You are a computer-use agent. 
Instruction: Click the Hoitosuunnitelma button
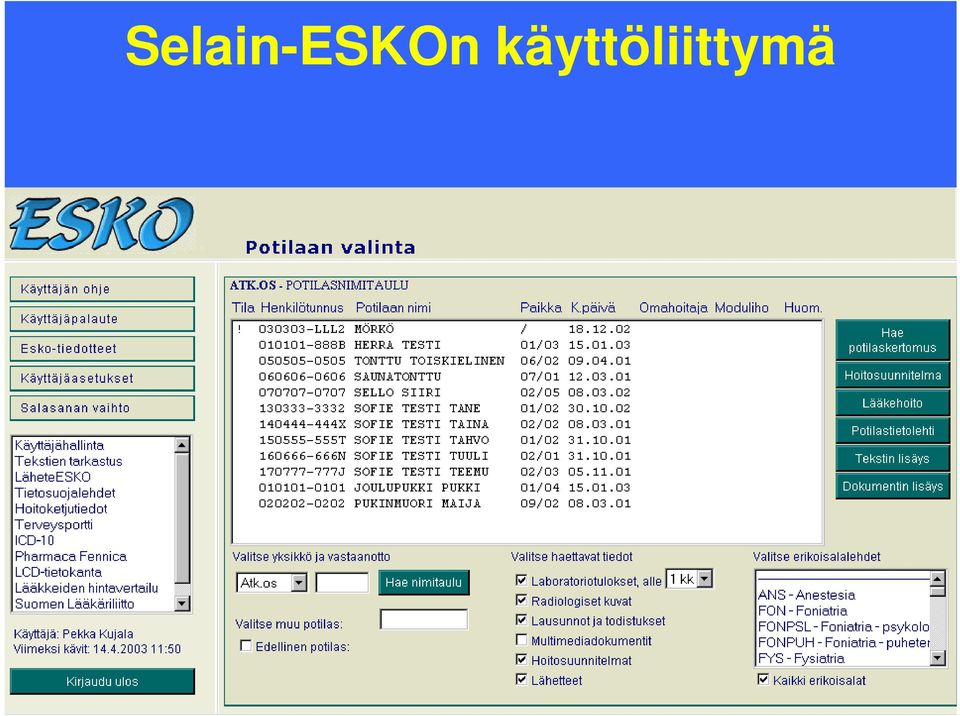(892, 375)
